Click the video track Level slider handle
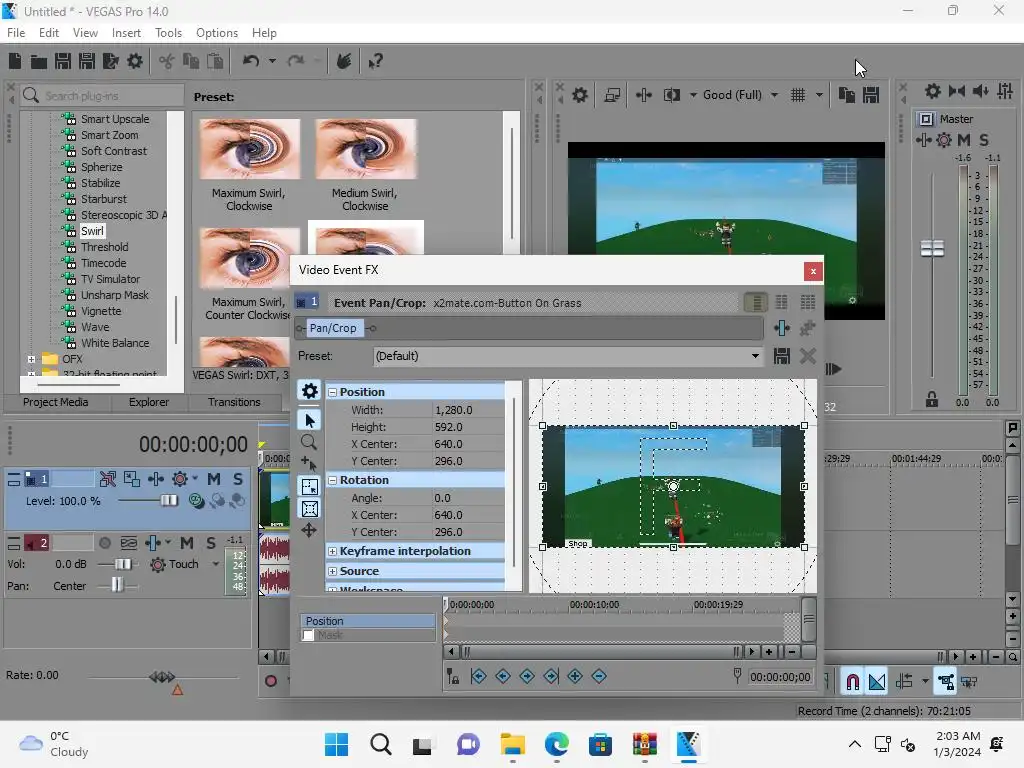The height and width of the screenshot is (768, 1024). click(x=169, y=501)
